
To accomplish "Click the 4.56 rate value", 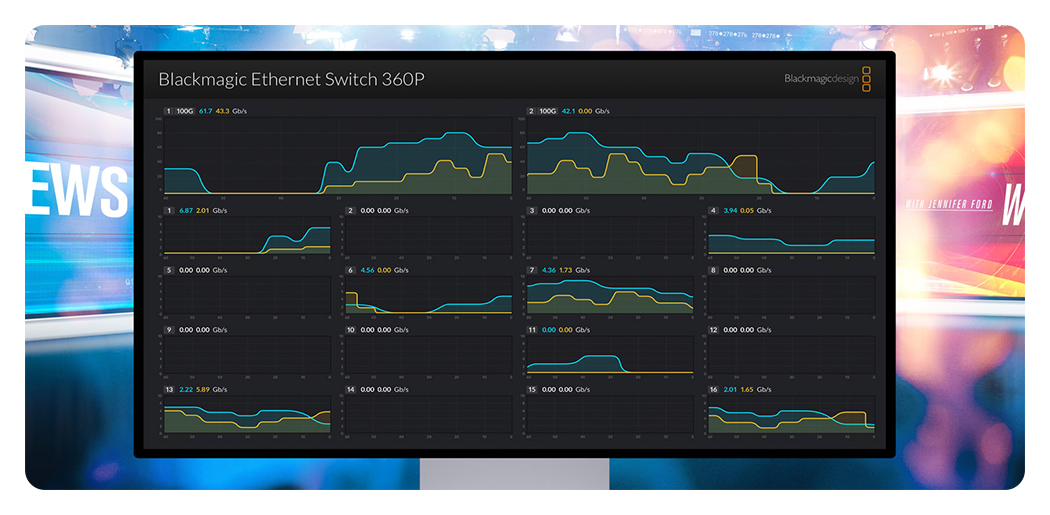I will [x=367, y=270].
